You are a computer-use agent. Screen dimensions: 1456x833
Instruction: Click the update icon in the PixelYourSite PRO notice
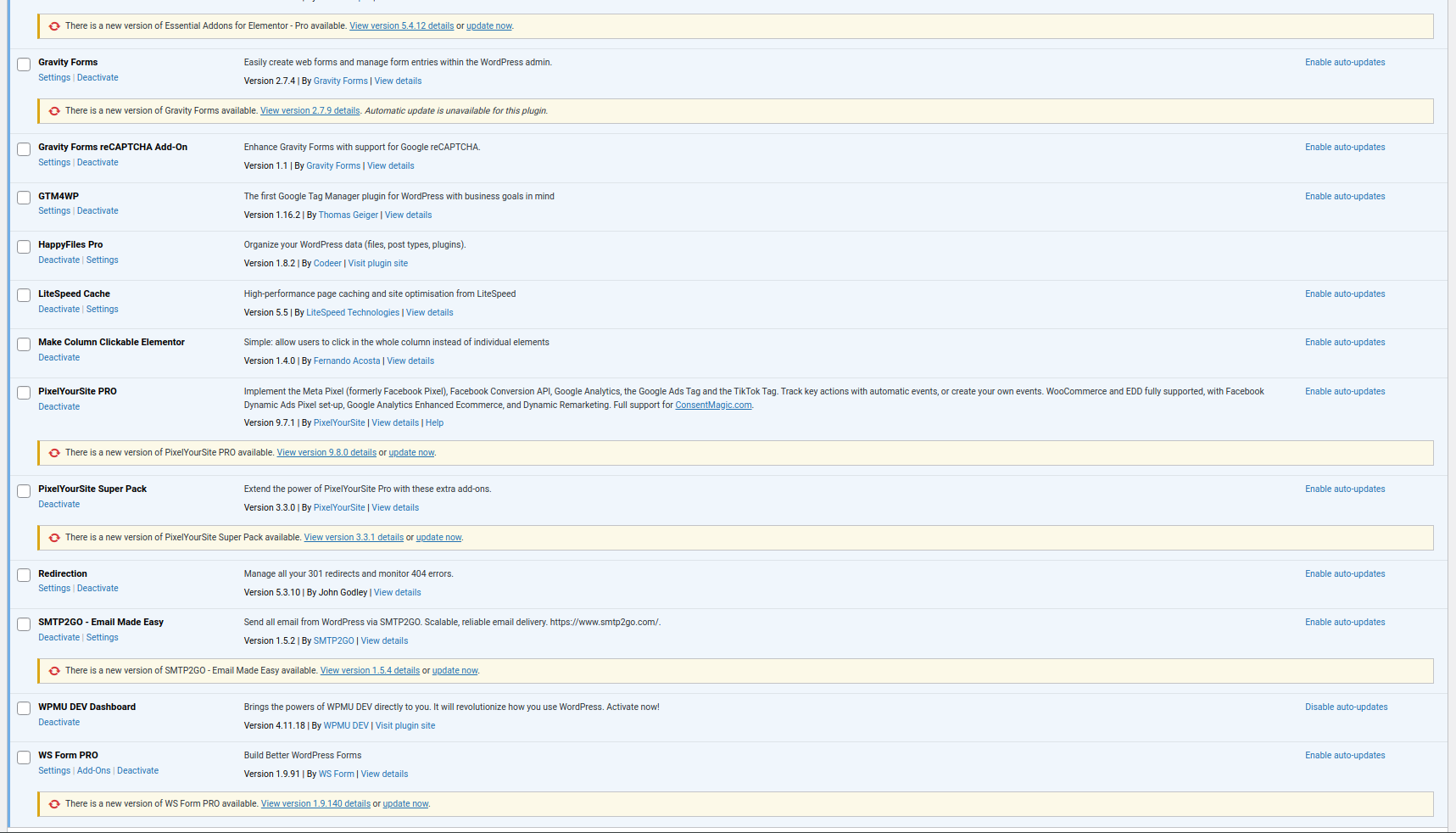[54, 453]
